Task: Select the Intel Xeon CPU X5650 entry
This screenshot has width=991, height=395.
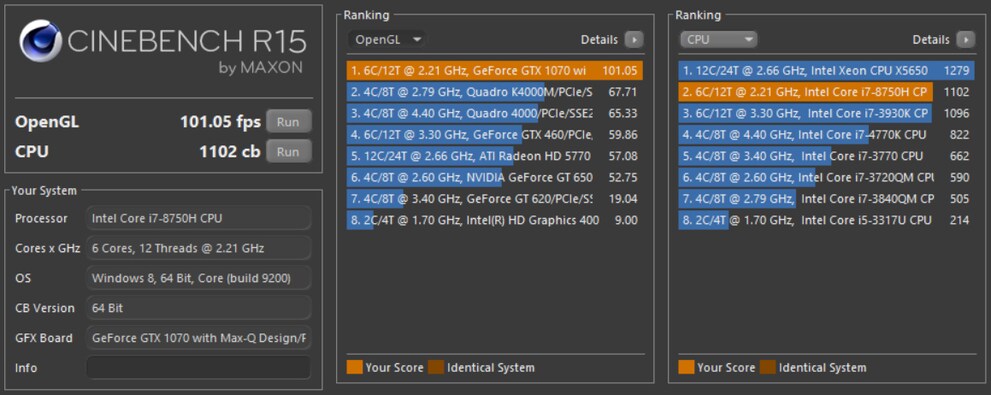Action: coord(826,70)
